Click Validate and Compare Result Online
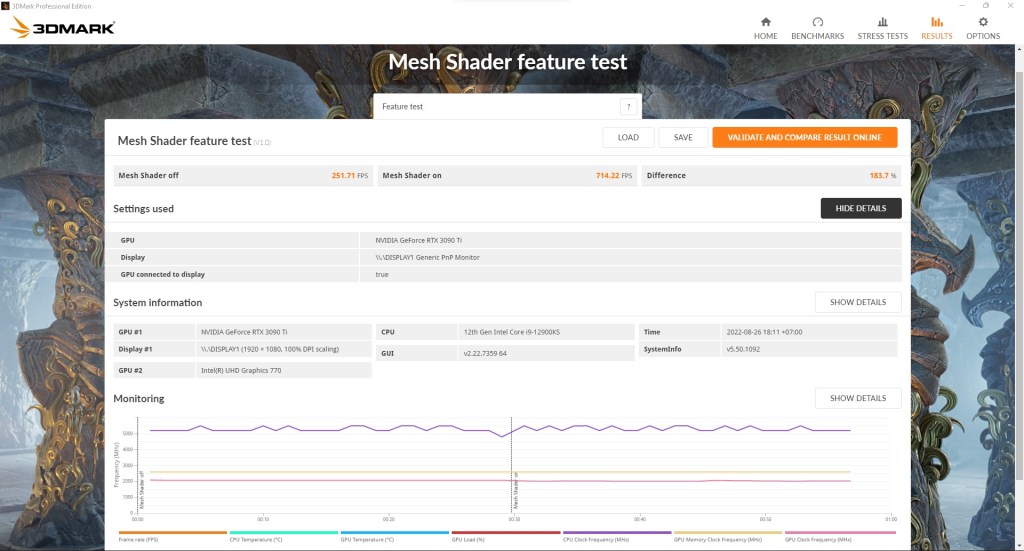This screenshot has height=551, width=1024. pos(805,137)
